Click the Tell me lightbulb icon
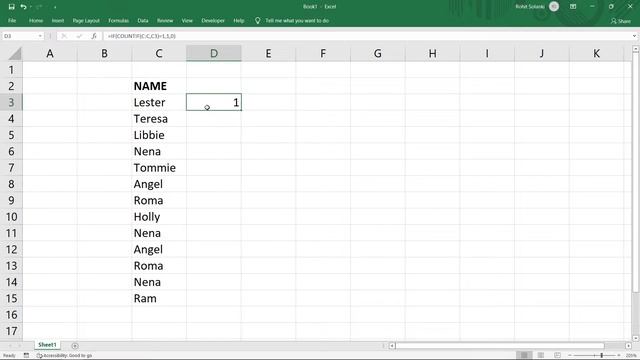640x360 pixels. pyautogui.click(x=258, y=20)
